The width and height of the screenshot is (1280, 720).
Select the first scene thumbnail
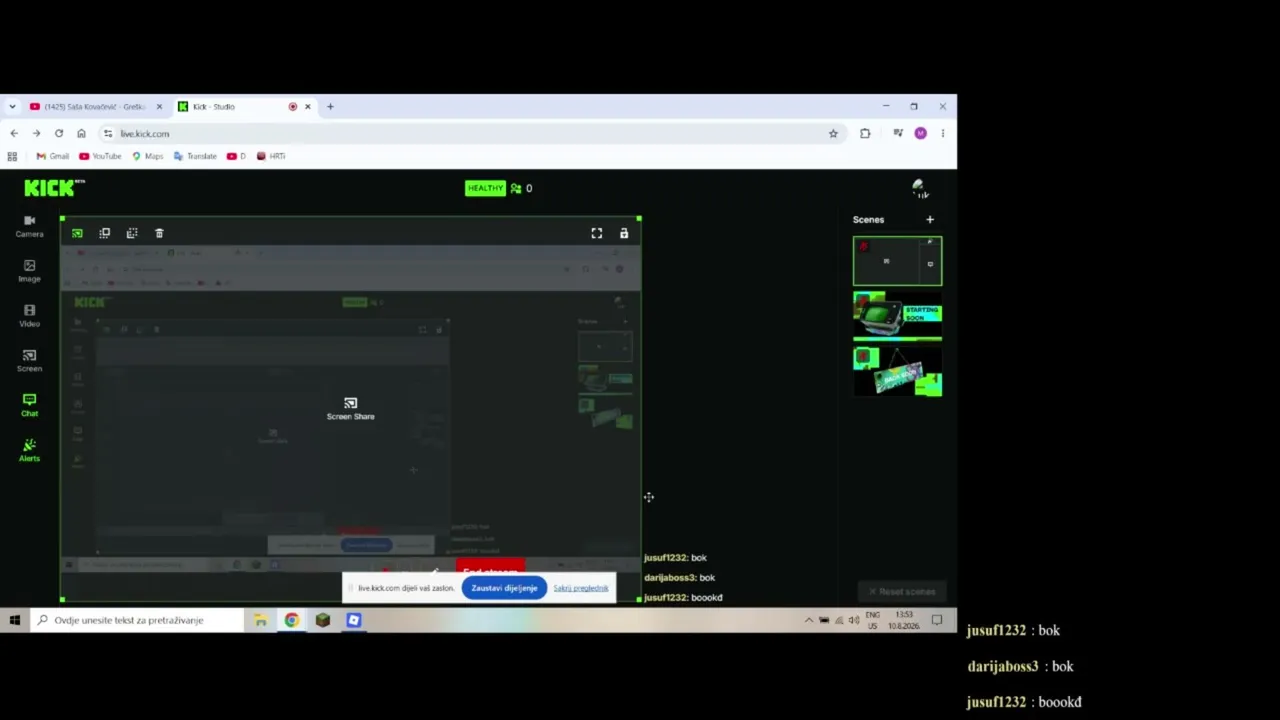click(x=897, y=261)
